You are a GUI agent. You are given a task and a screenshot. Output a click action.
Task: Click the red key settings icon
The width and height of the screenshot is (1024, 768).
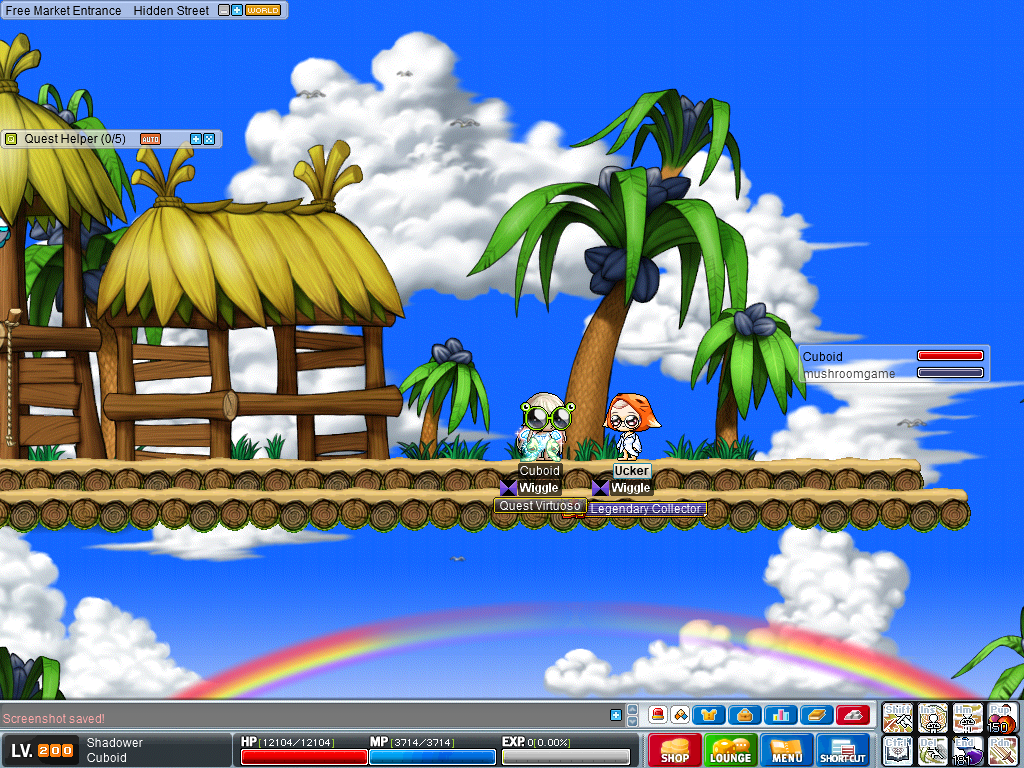(852, 714)
